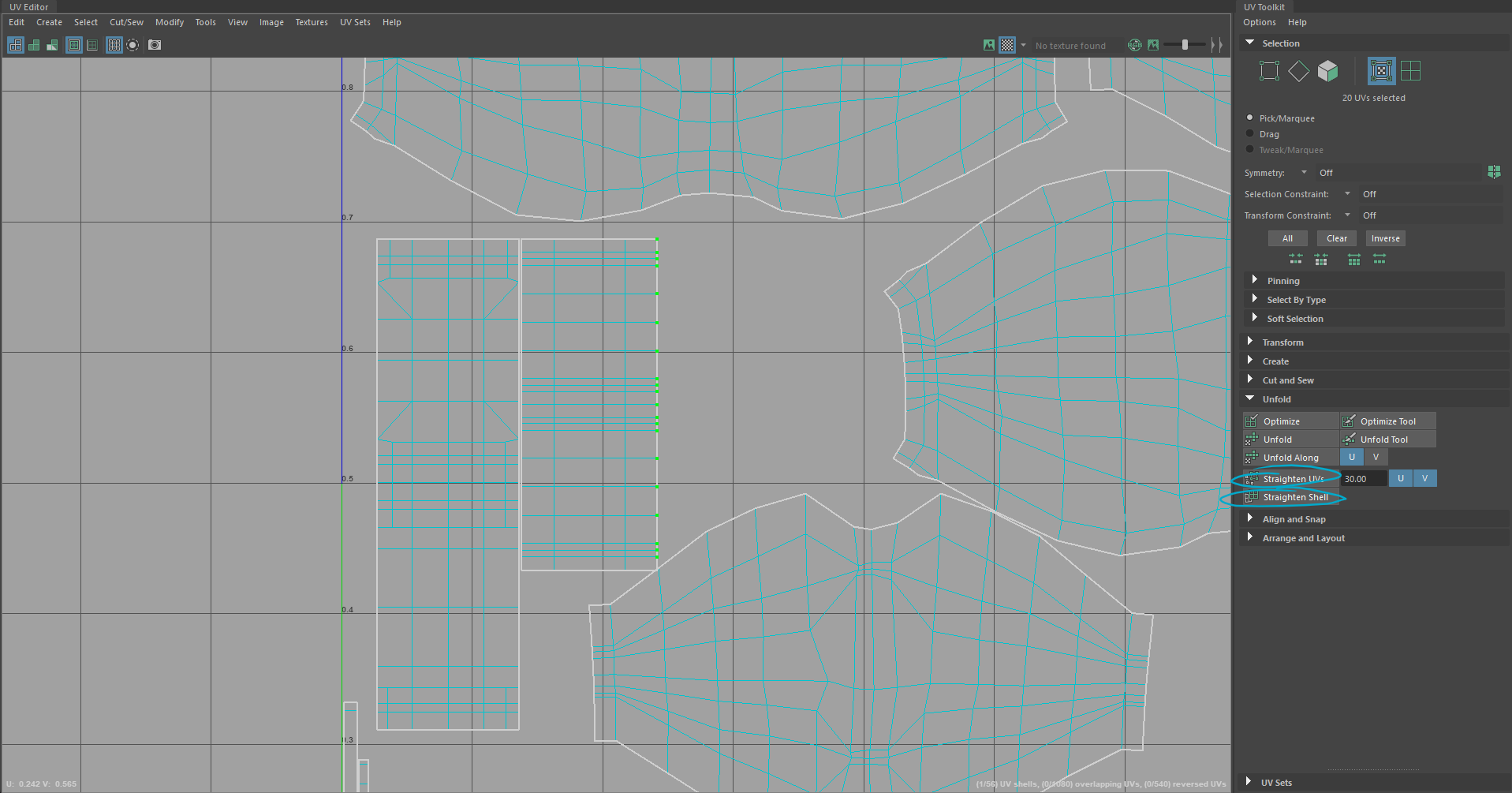
Task: Select the UV shell selection mode icon
Action: [1410, 71]
